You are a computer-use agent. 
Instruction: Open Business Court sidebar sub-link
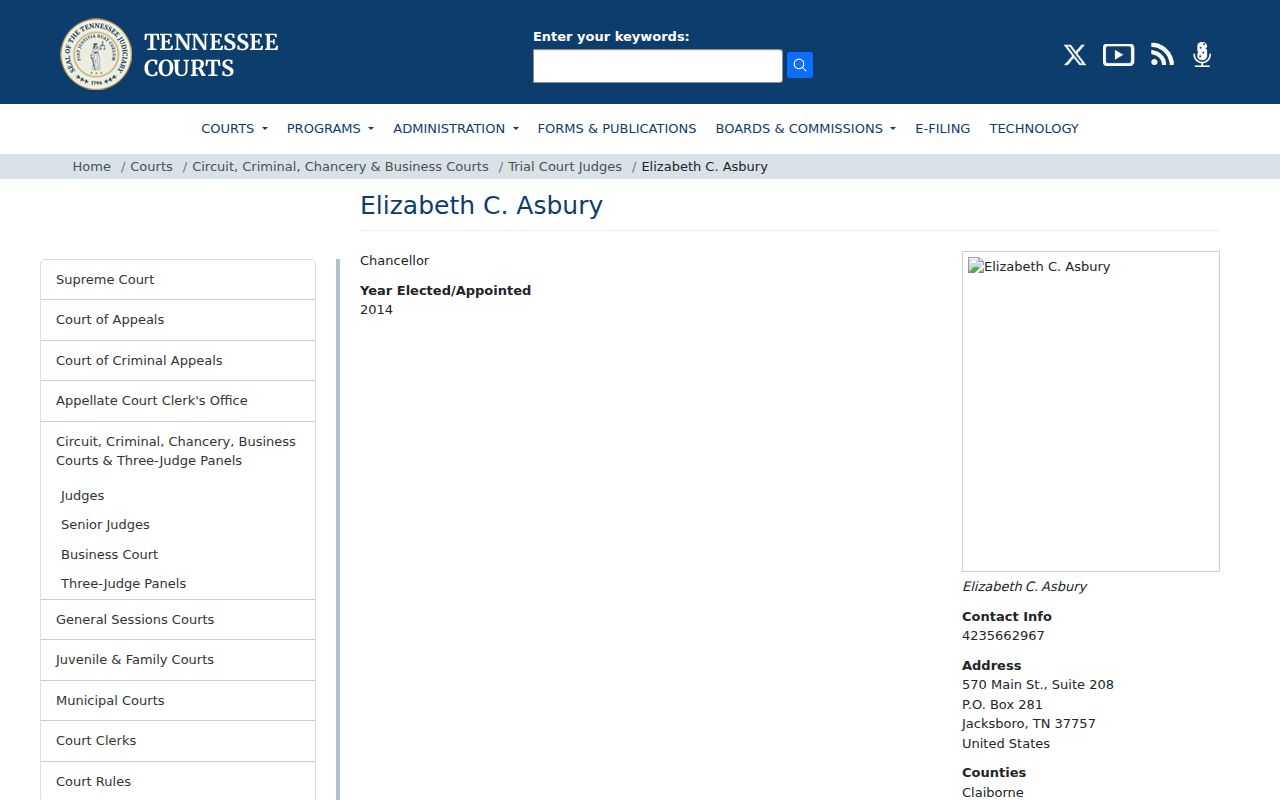click(109, 554)
